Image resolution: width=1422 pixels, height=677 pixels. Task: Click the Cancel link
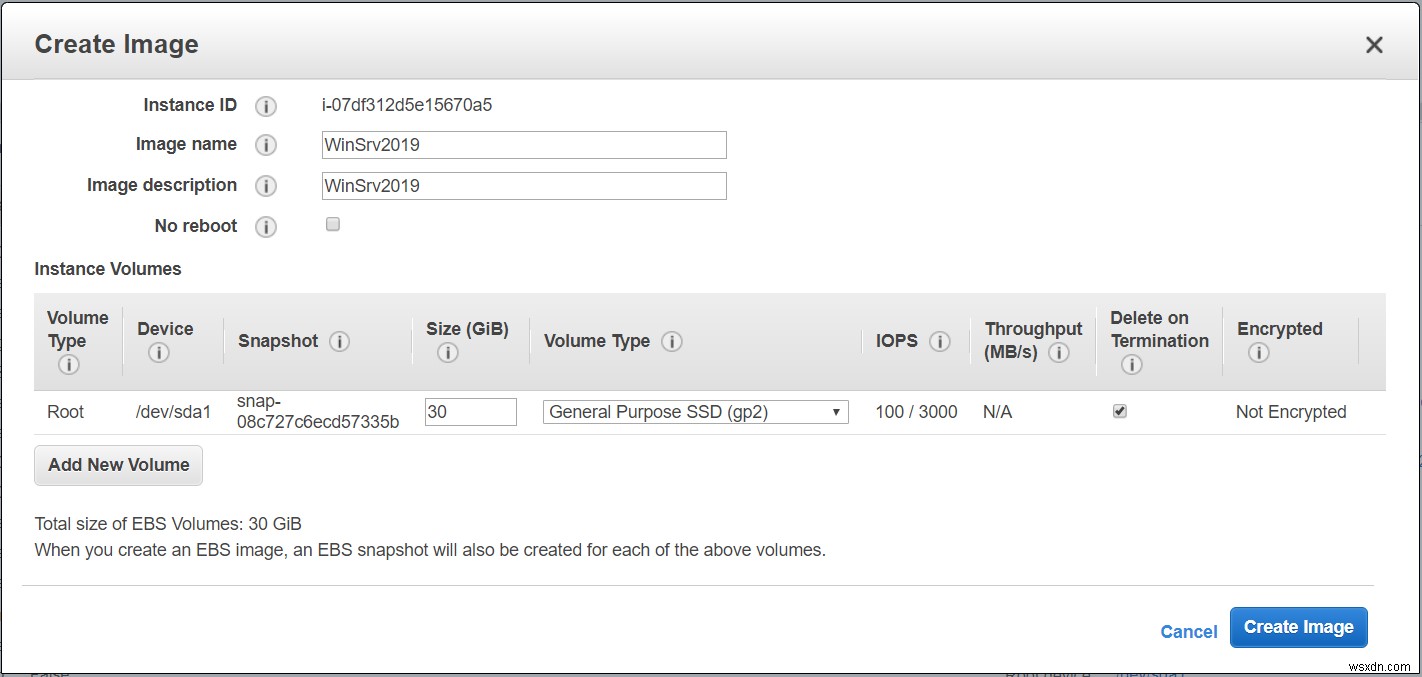coord(1188,631)
